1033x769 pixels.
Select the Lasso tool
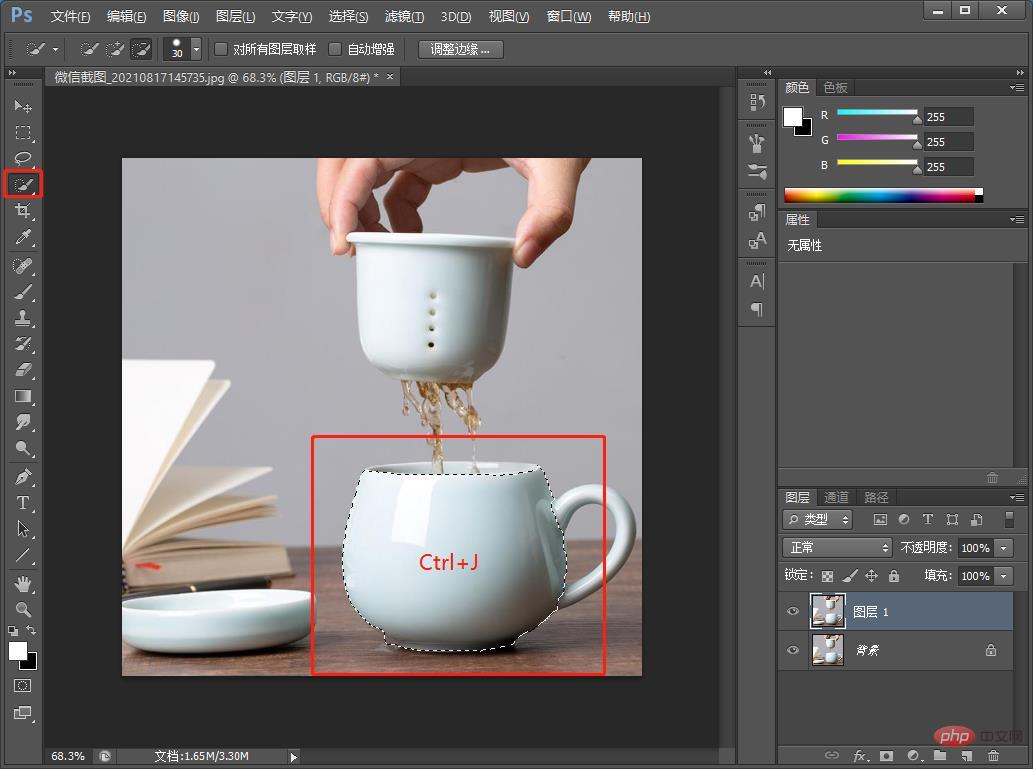point(22,158)
